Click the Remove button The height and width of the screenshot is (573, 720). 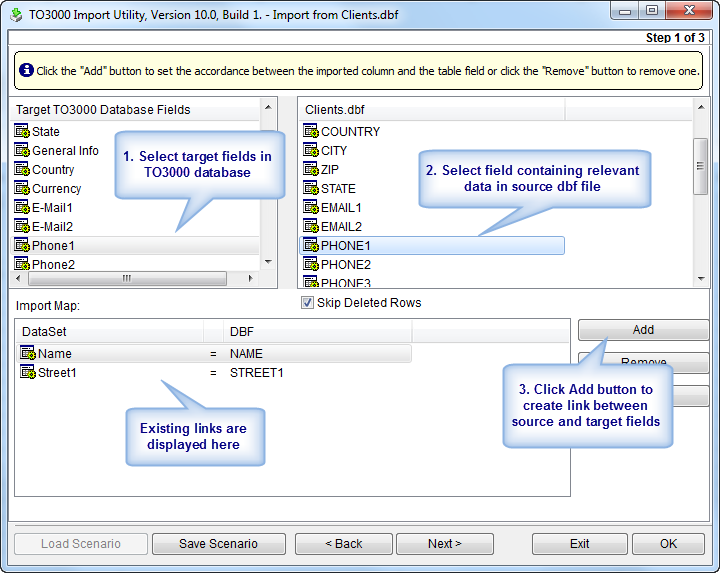point(643,362)
